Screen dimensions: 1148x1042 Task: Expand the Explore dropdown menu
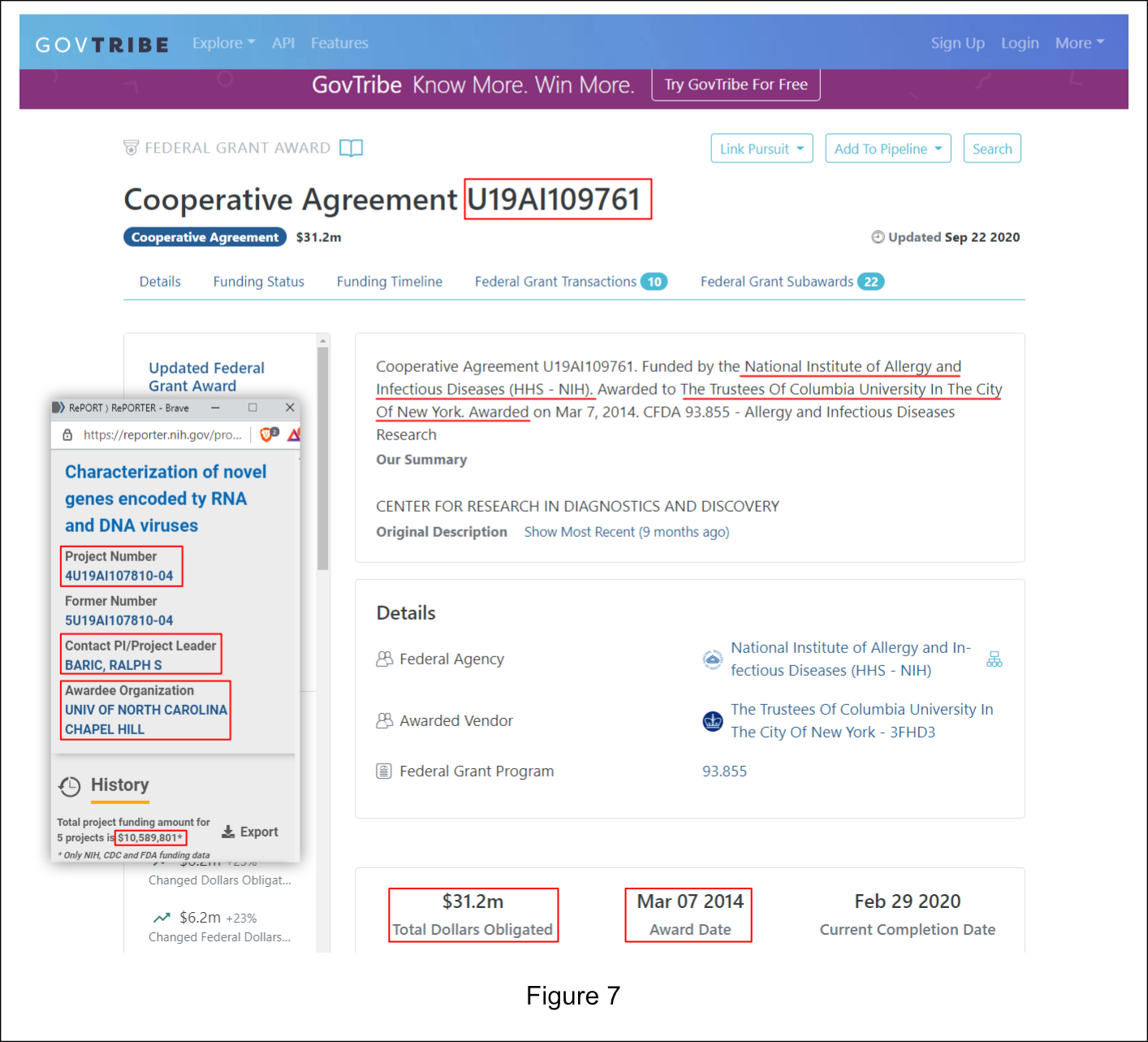point(224,43)
